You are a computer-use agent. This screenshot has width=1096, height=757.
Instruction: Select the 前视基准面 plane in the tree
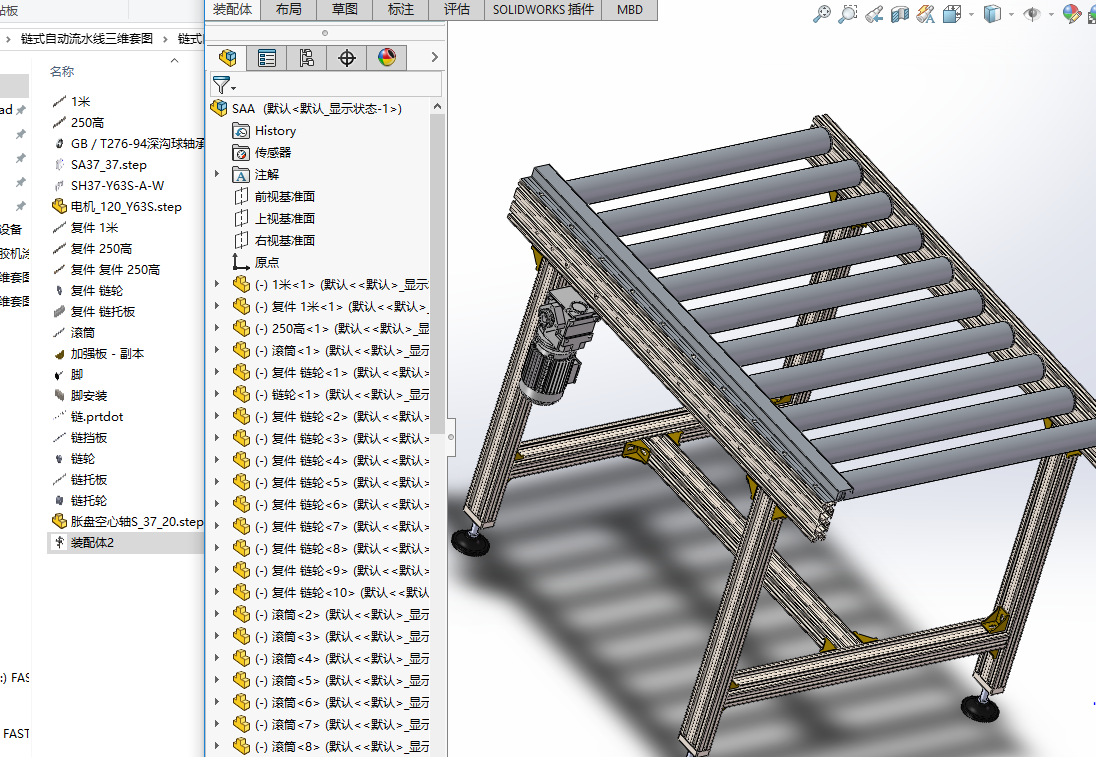click(x=284, y=196)
